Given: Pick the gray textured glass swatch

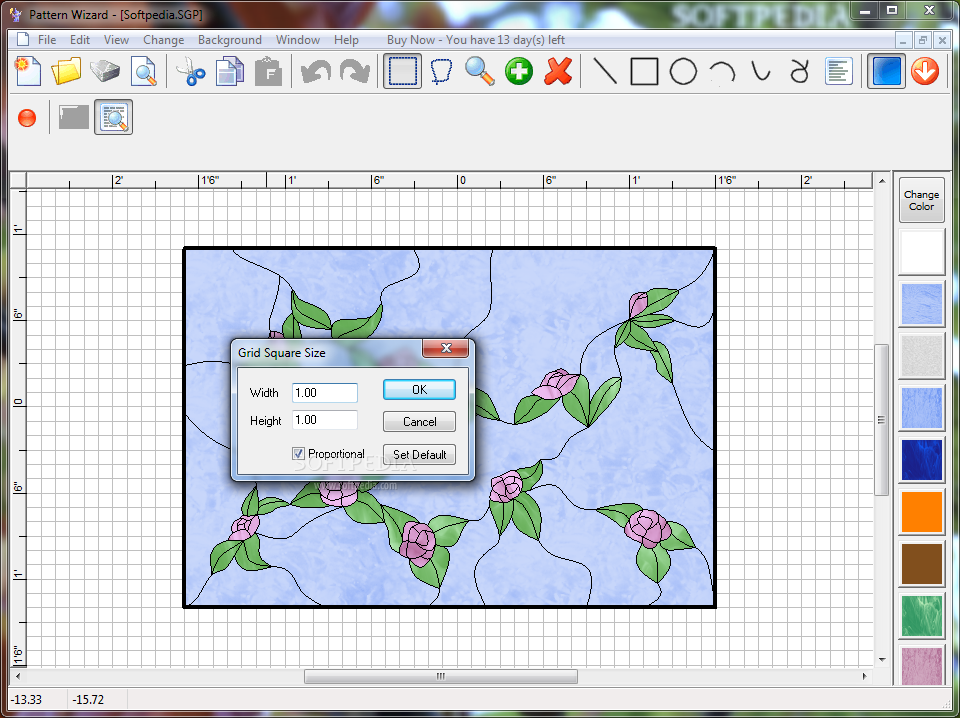Looking at the screenshot, I should (921, 356).
